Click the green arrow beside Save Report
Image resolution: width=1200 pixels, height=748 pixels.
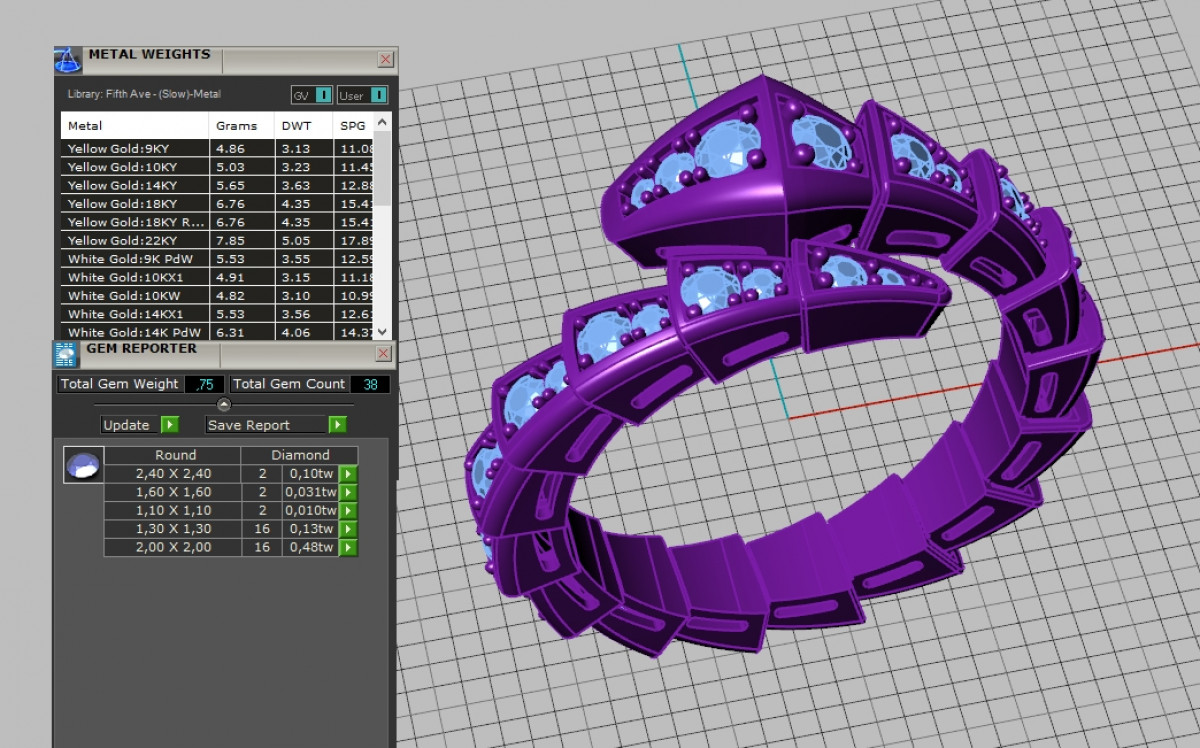click(x=337, y=425)
